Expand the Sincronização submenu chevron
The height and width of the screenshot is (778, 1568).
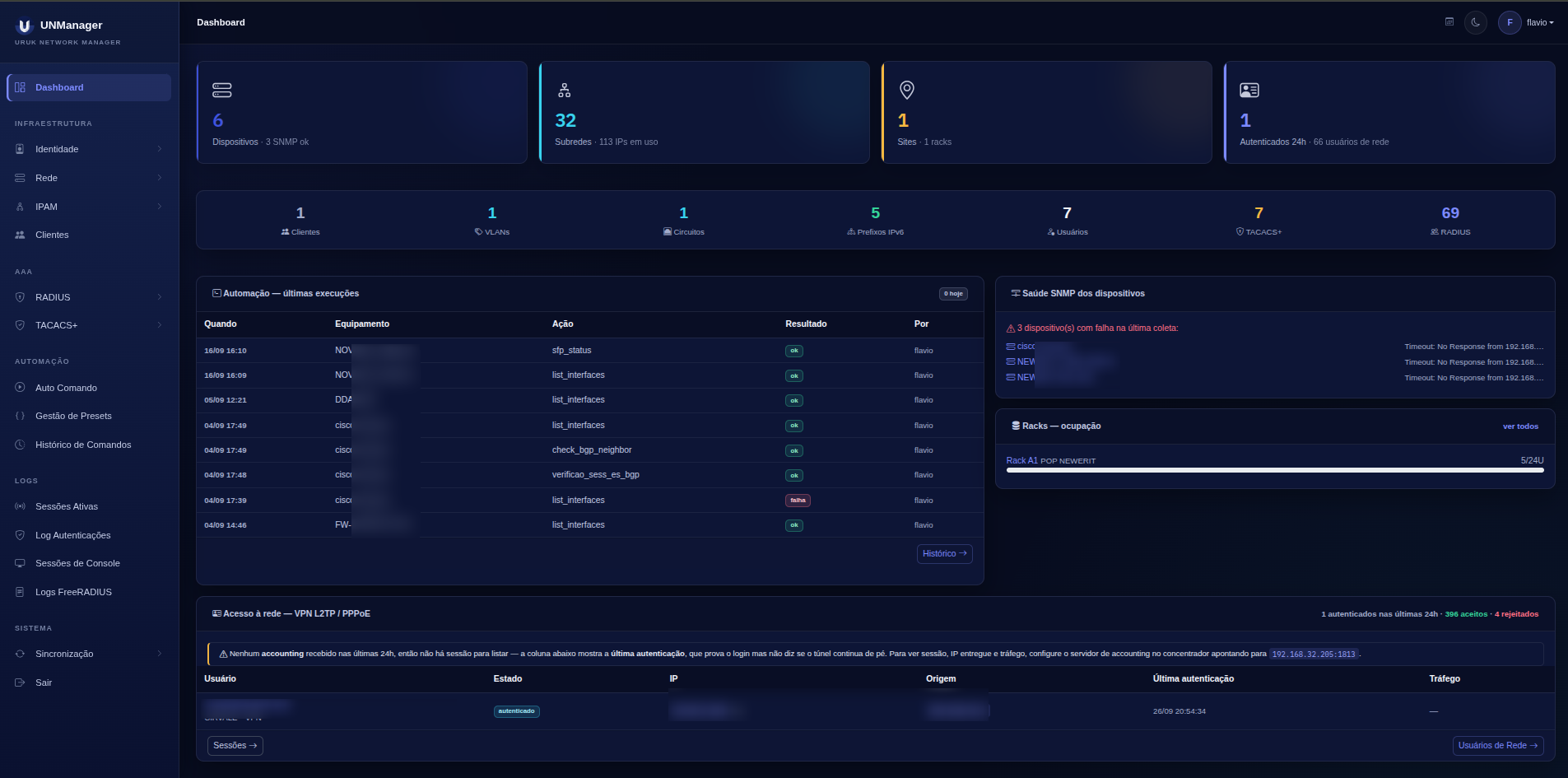160,654
